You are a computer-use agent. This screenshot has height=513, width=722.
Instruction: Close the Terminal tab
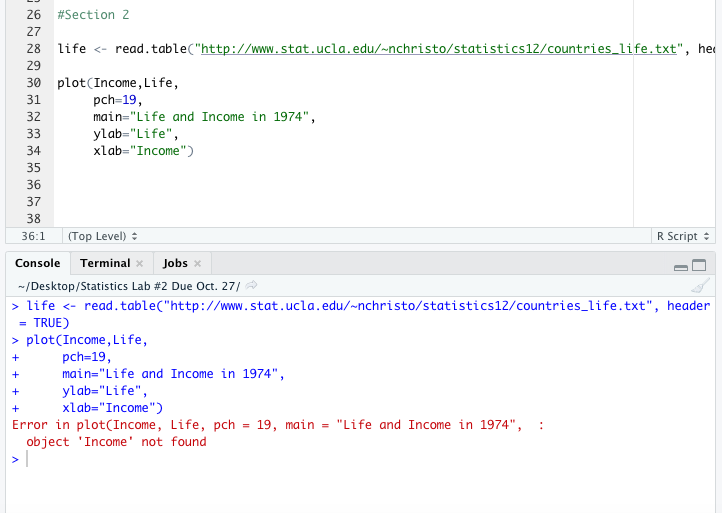[140, 263]
